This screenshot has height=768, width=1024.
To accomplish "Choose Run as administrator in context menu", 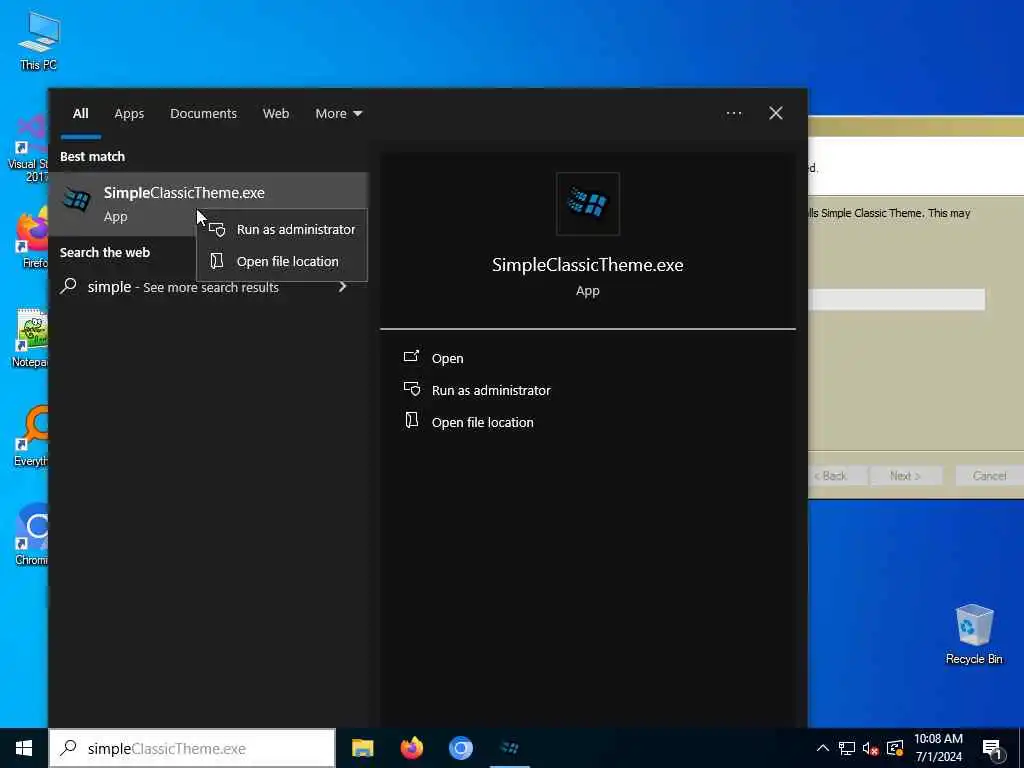I will [x=281, y=229].
